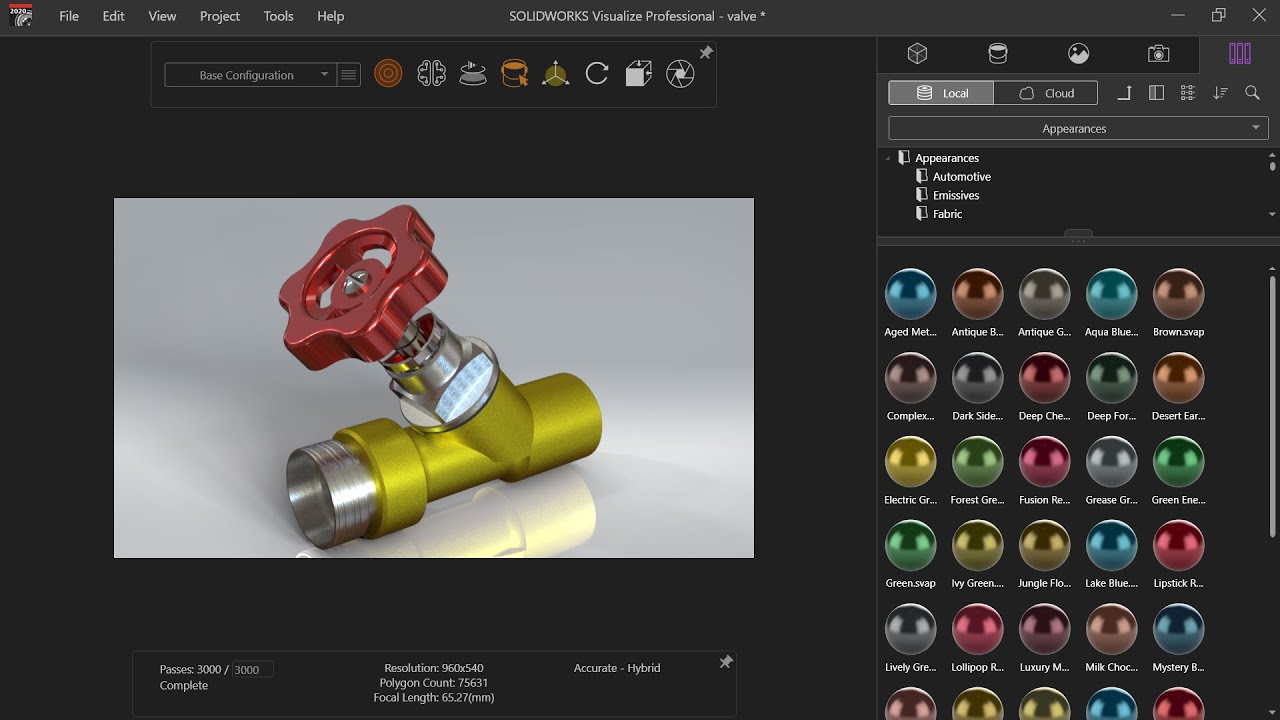Click the library sort order icon
Viewport: 1280px width, 720px height.
pos(1220,93)
